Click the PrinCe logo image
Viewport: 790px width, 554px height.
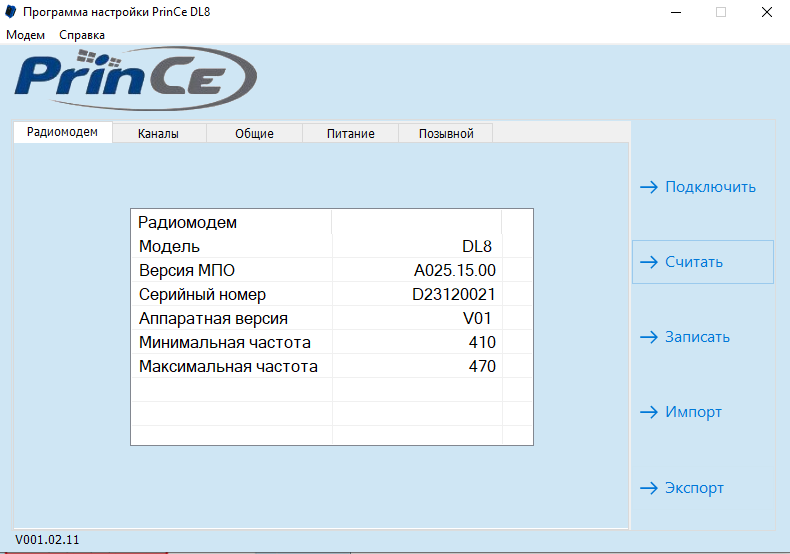136,79
